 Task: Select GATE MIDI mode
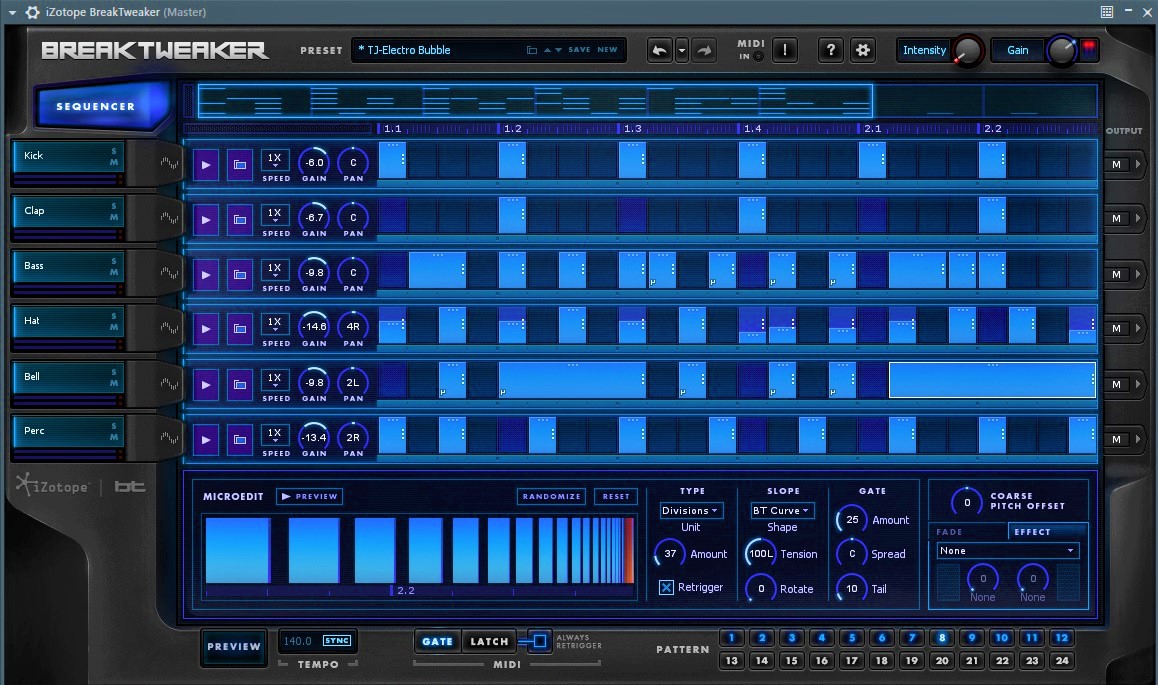pyautogui.click(x=437, y=641)
